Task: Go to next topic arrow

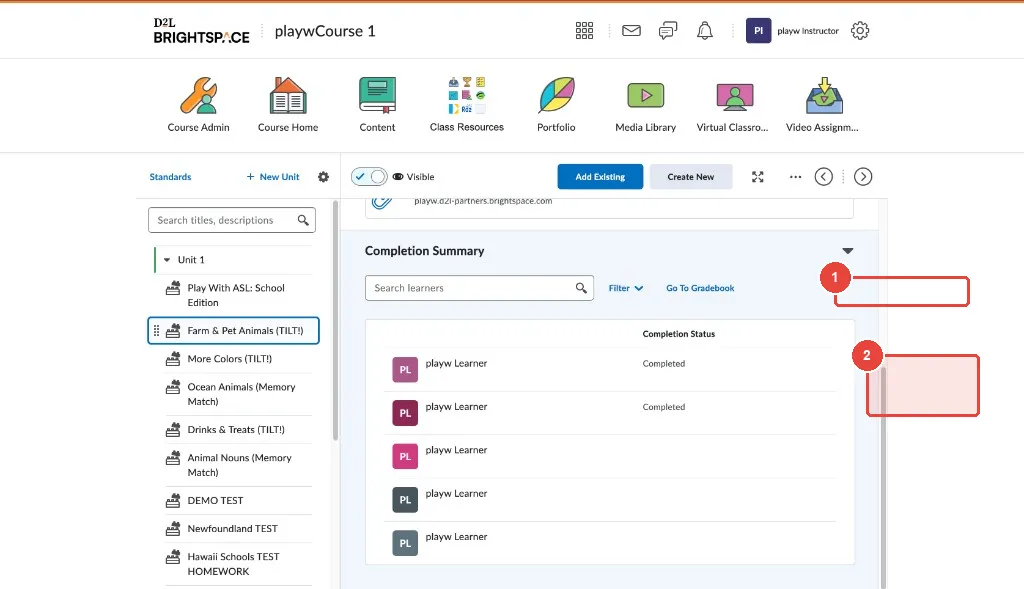Action: 863,177
